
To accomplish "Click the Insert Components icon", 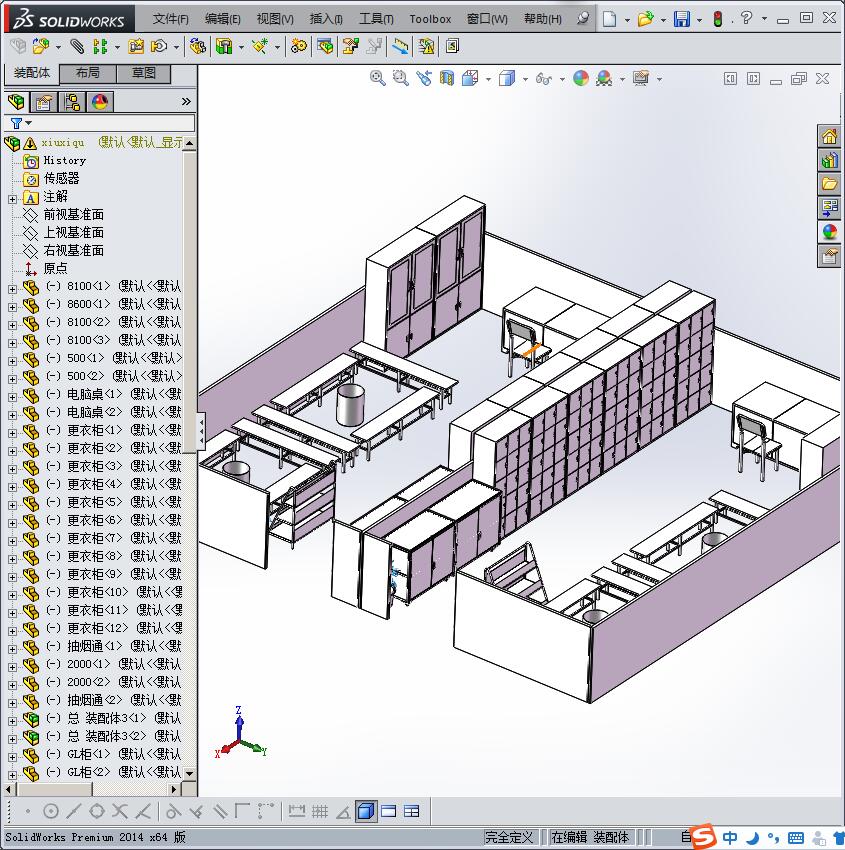I will [41, 47].
